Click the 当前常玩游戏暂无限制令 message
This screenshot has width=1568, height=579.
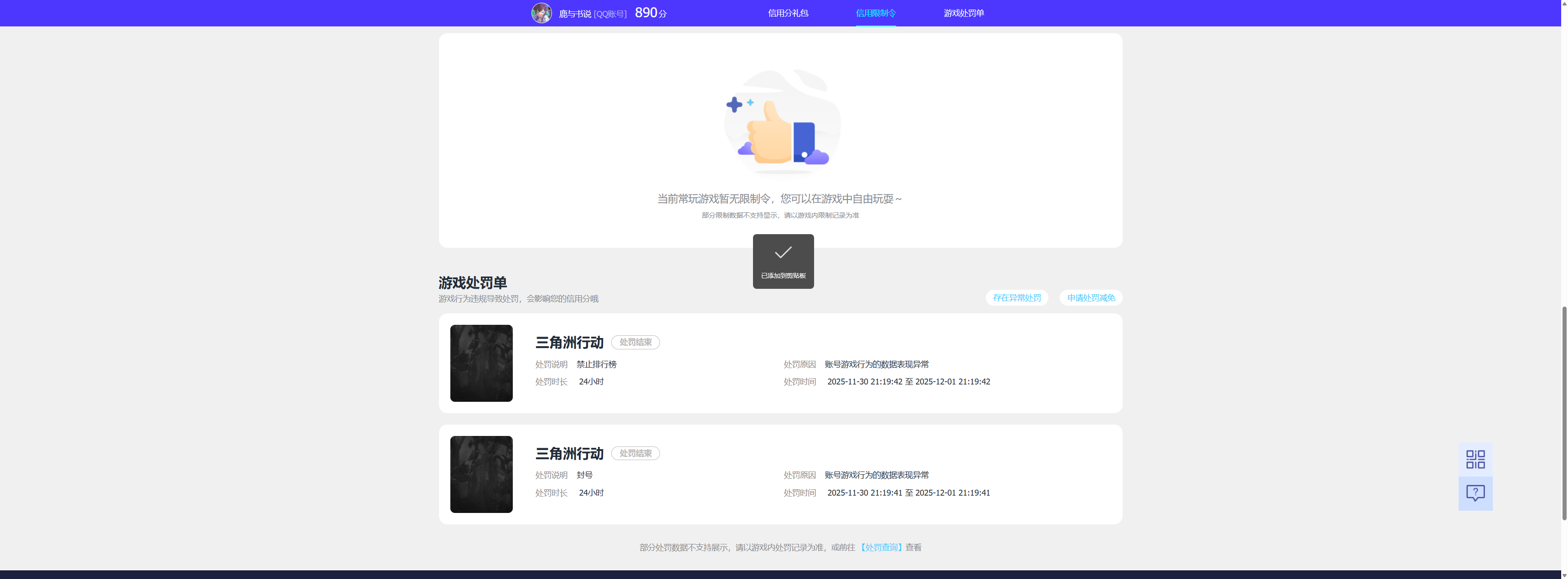pos(779,199)
